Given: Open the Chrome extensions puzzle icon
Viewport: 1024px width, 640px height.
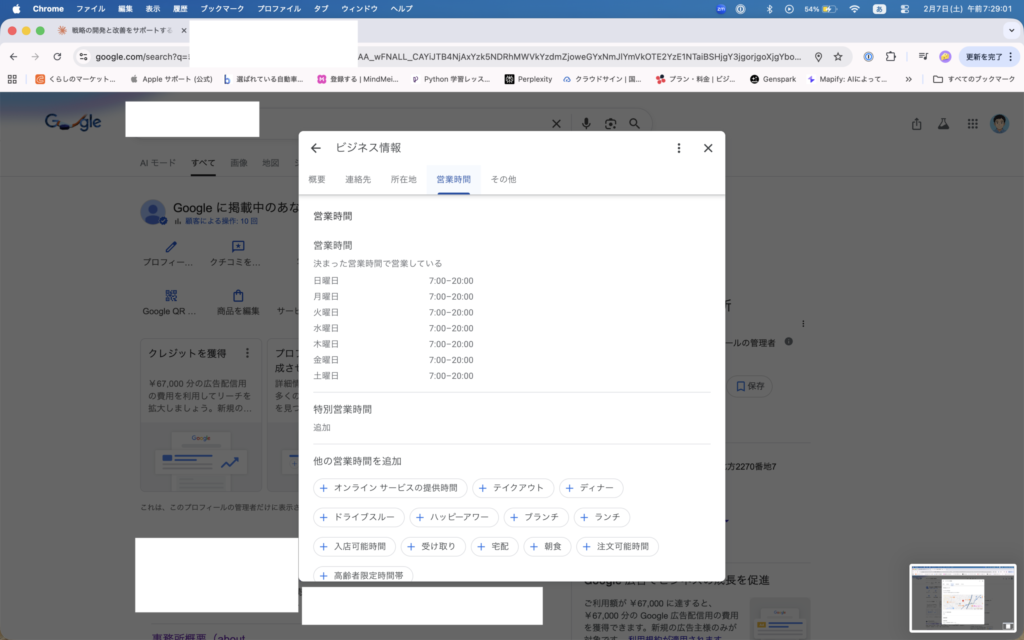Looking at the screenshot, I should 890,57.
